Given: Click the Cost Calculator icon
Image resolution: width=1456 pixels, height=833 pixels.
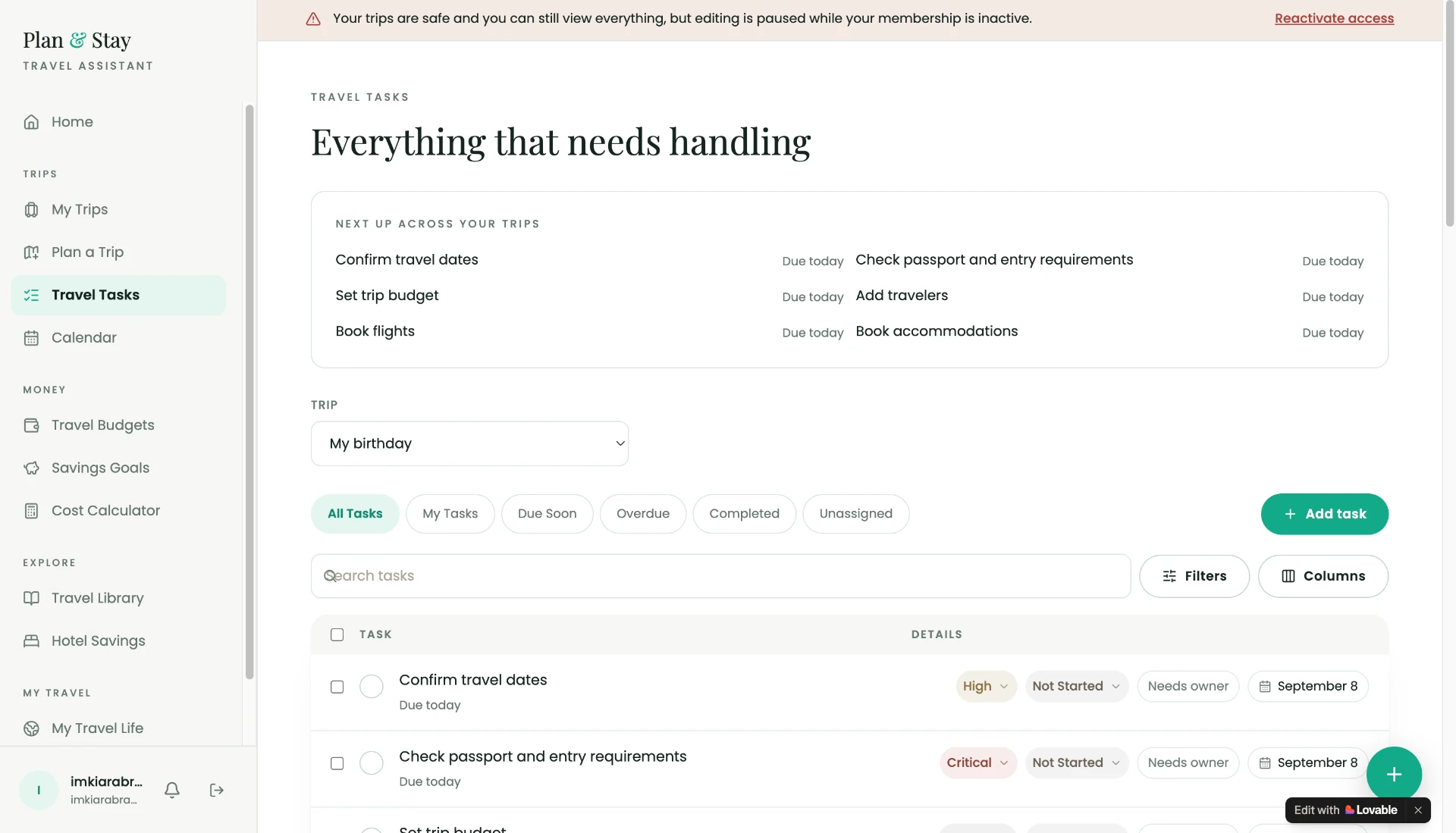Looking at the screenshot, I should click(31, 511).
